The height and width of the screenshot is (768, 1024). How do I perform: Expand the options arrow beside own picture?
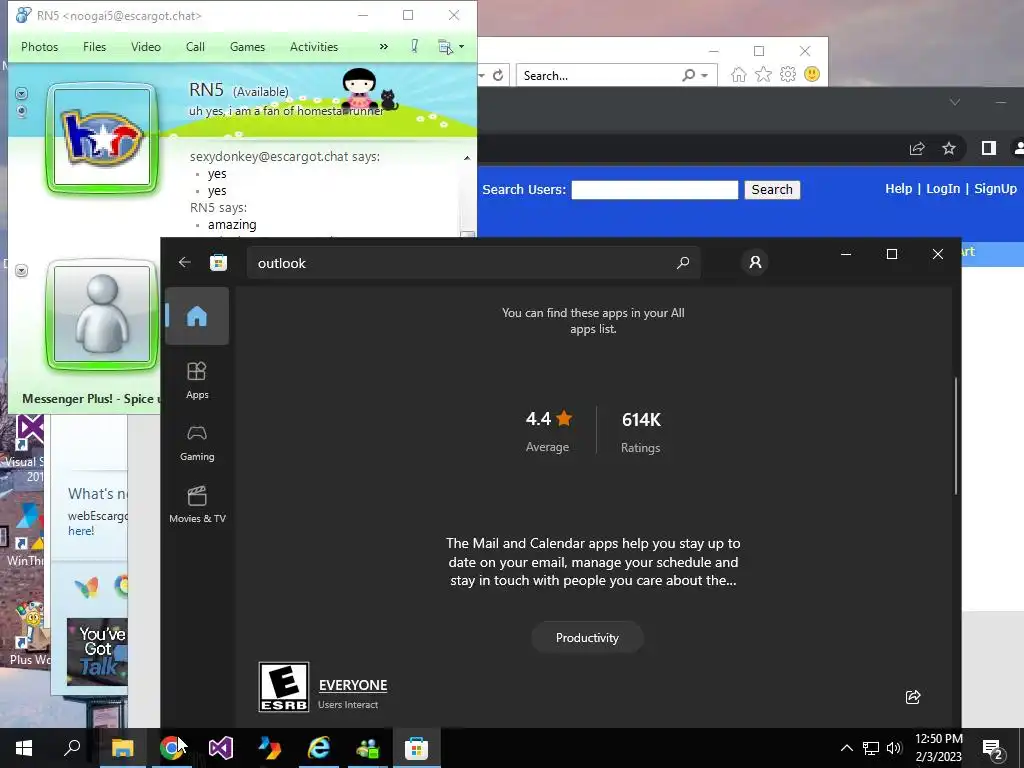[22, 270]
